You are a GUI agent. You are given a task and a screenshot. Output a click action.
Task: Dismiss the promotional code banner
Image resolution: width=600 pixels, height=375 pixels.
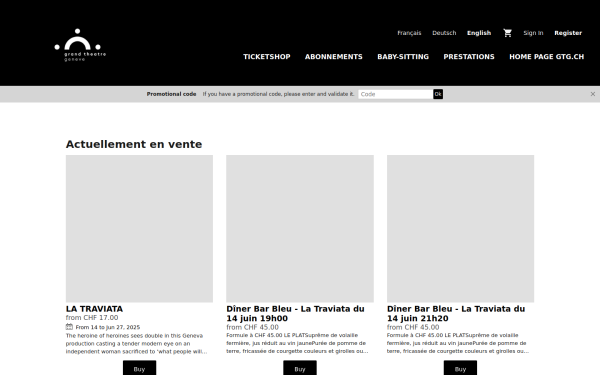592,94
